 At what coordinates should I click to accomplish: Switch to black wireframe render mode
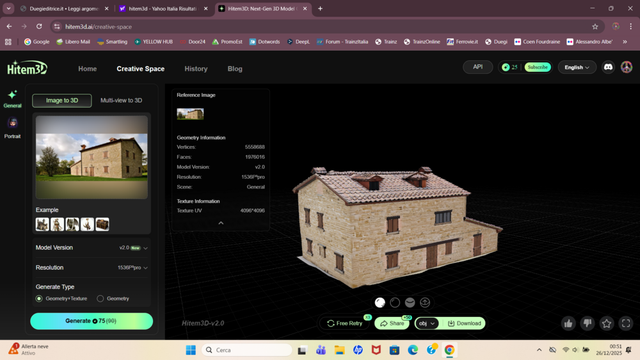pyautogui.click(x=395, y=302)
